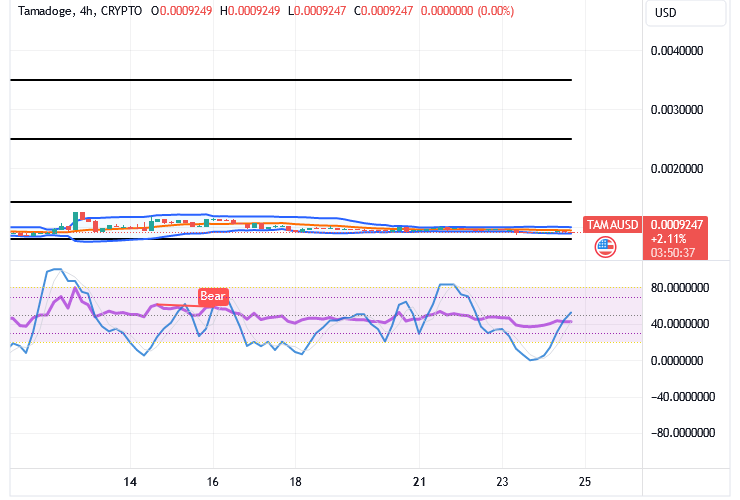Click the 03:50:37 countdown timer
This screenshot has height=500, width=740.
(673, 253)
